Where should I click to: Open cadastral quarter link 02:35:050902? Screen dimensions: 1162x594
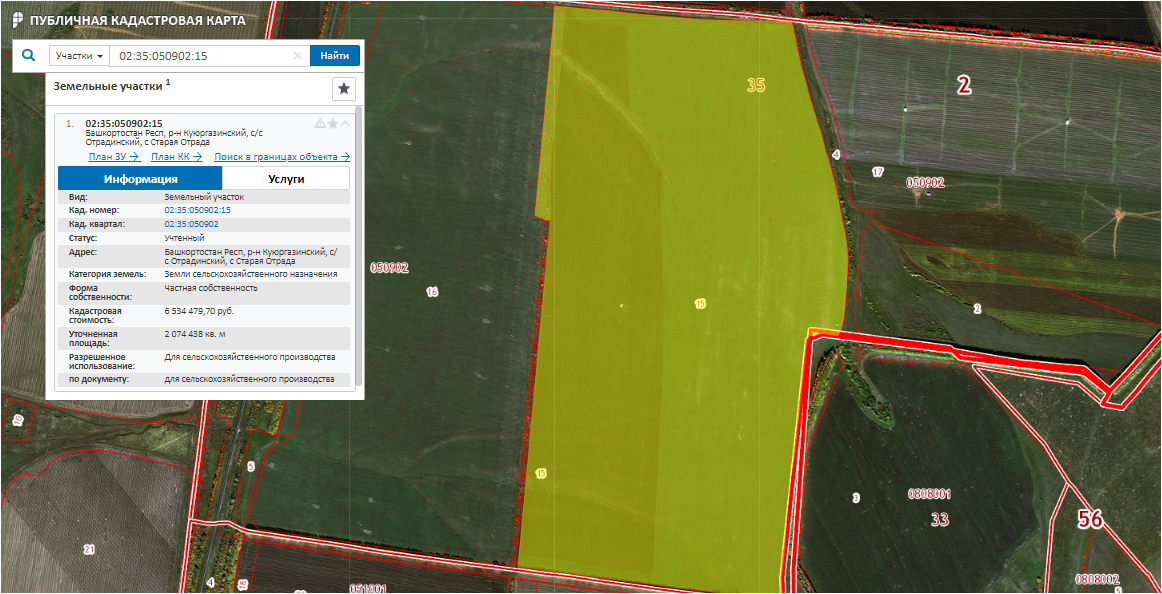click(191, 225)
